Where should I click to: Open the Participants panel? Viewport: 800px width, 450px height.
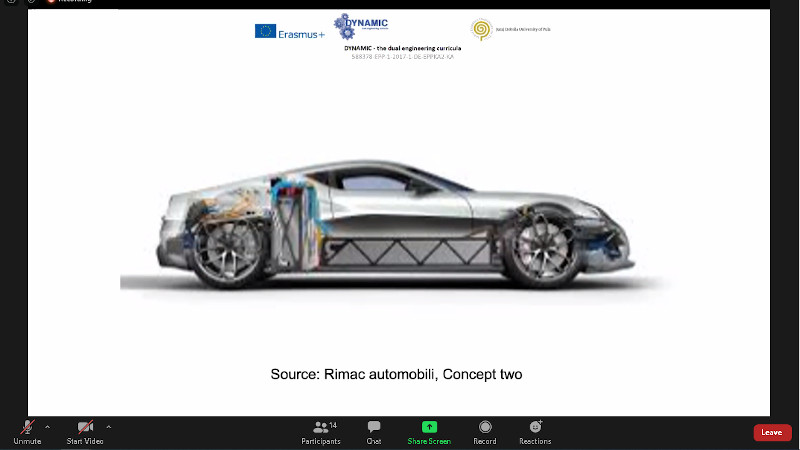pyautogui.click(x=321, y=432)
